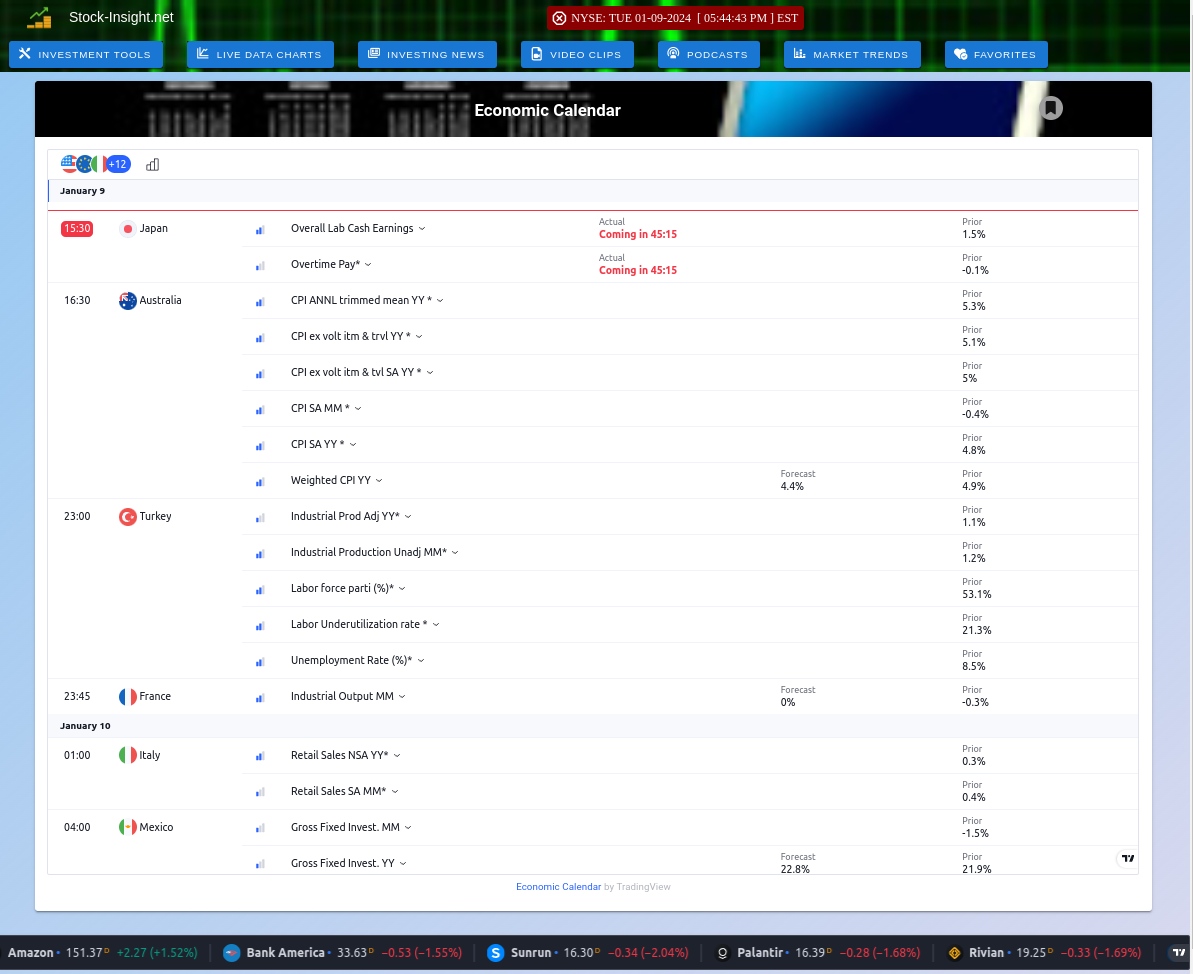Click the January 10 date header

pyautogui.click(x=85, y=726)
